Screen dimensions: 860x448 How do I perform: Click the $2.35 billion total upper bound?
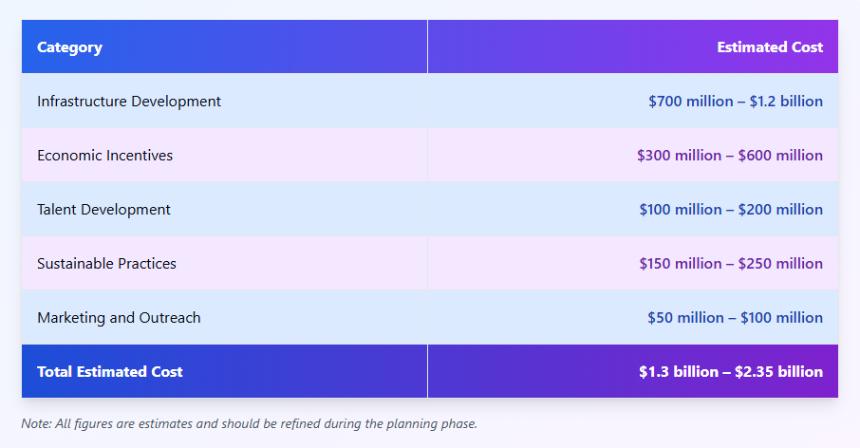779,371
